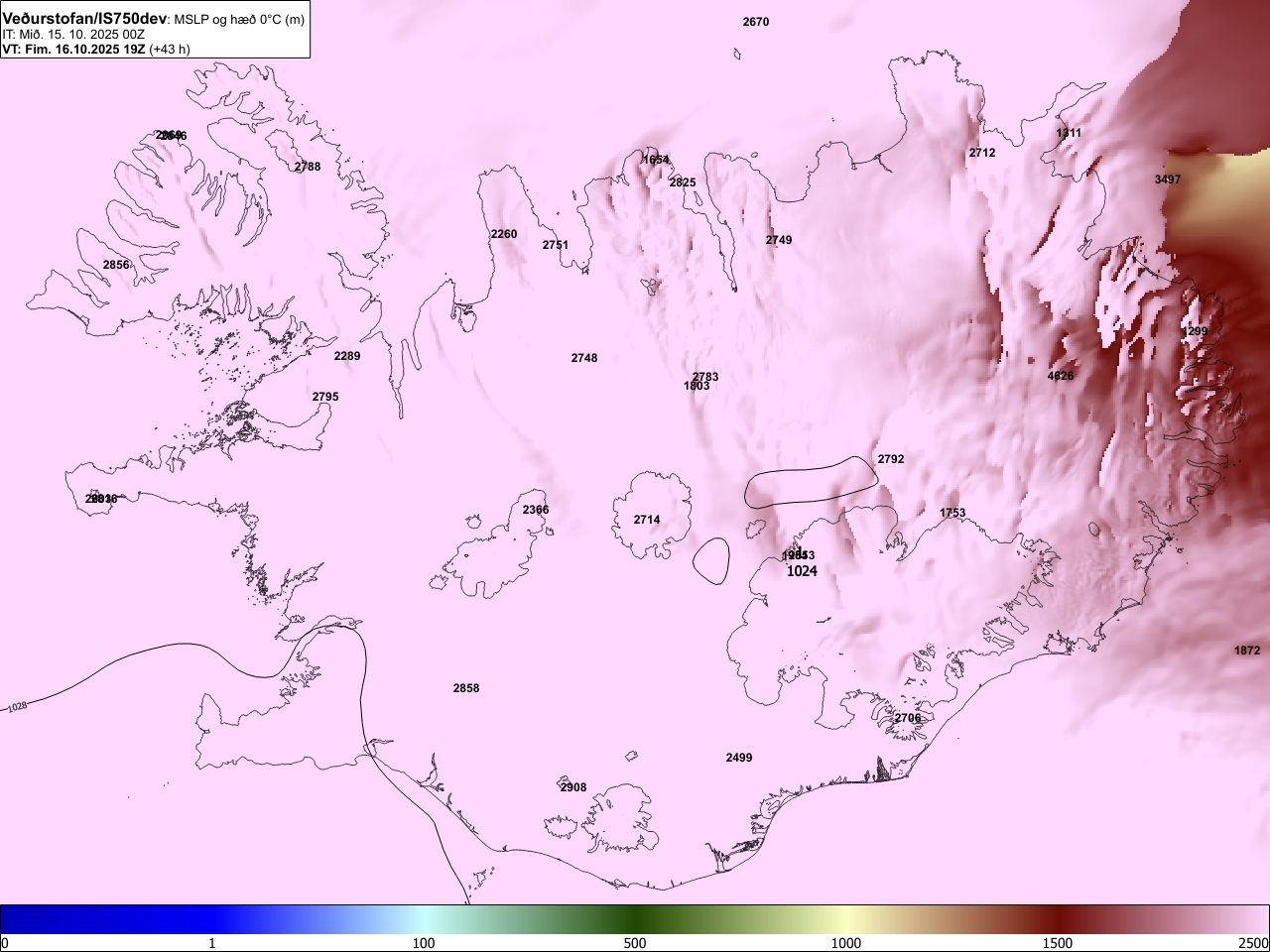1270x952 pixels.
Task: Click the value 2706 in the southeast
Action: [x=908, y=718]
